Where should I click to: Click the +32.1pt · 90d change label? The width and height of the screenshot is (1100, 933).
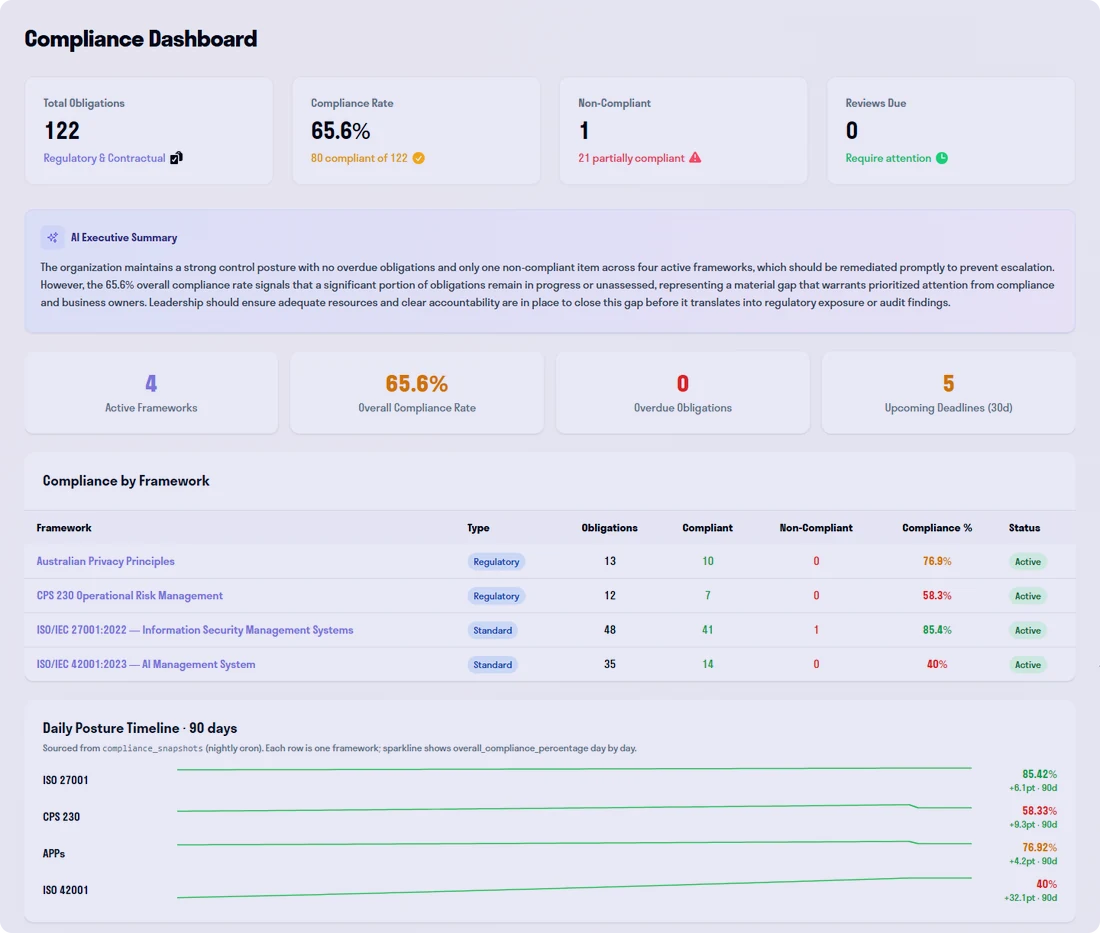pos(1031,898)
